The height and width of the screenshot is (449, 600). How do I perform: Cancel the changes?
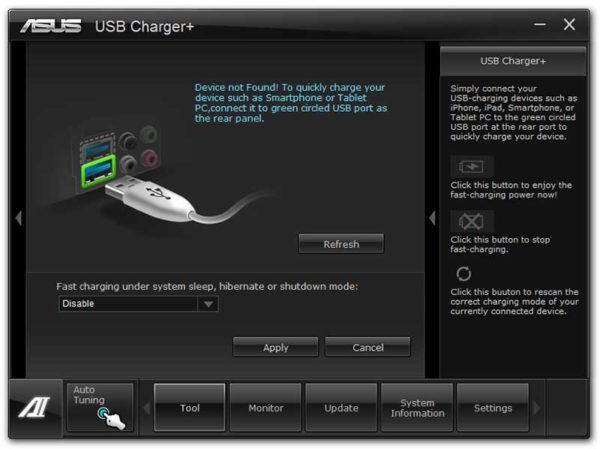coord(368,347)
